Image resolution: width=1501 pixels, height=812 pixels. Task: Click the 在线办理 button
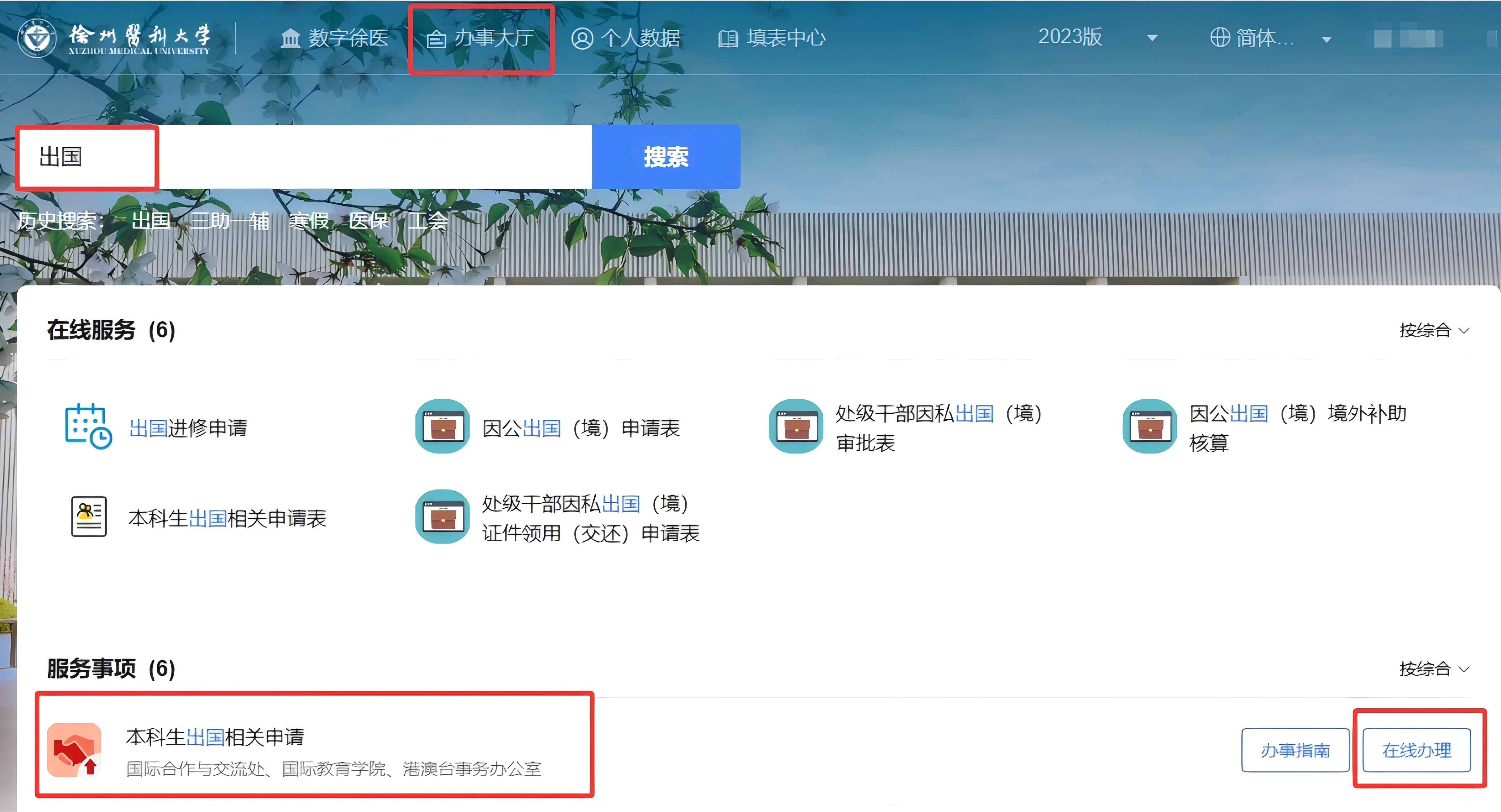[1417, 750]
